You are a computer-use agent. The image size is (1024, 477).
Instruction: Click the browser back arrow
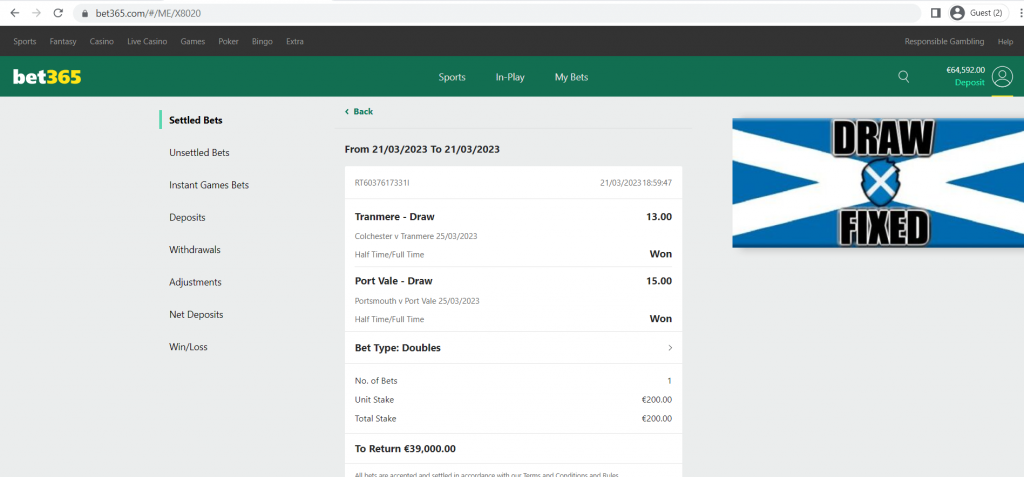[14, 13]
